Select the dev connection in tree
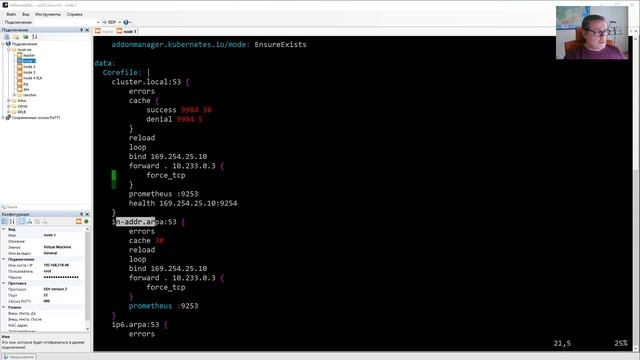Viewport: 640px width, 360px height. tap(26, 89)
